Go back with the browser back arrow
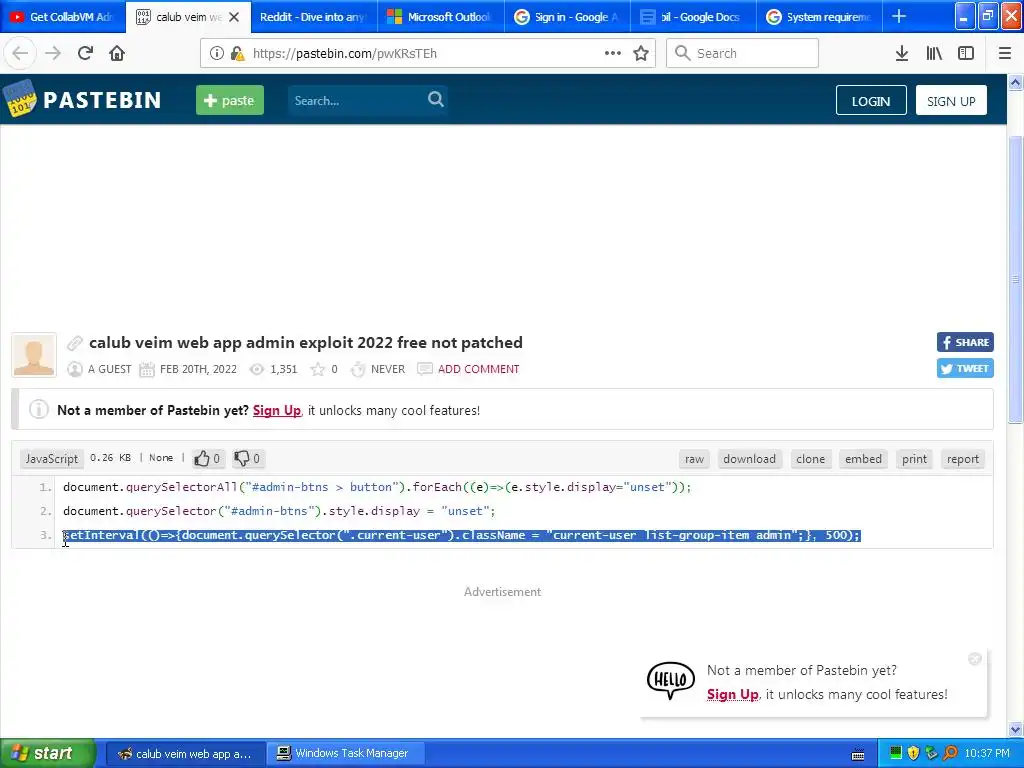Screen dimensions: 1024x768 click(x=20, y=53)
